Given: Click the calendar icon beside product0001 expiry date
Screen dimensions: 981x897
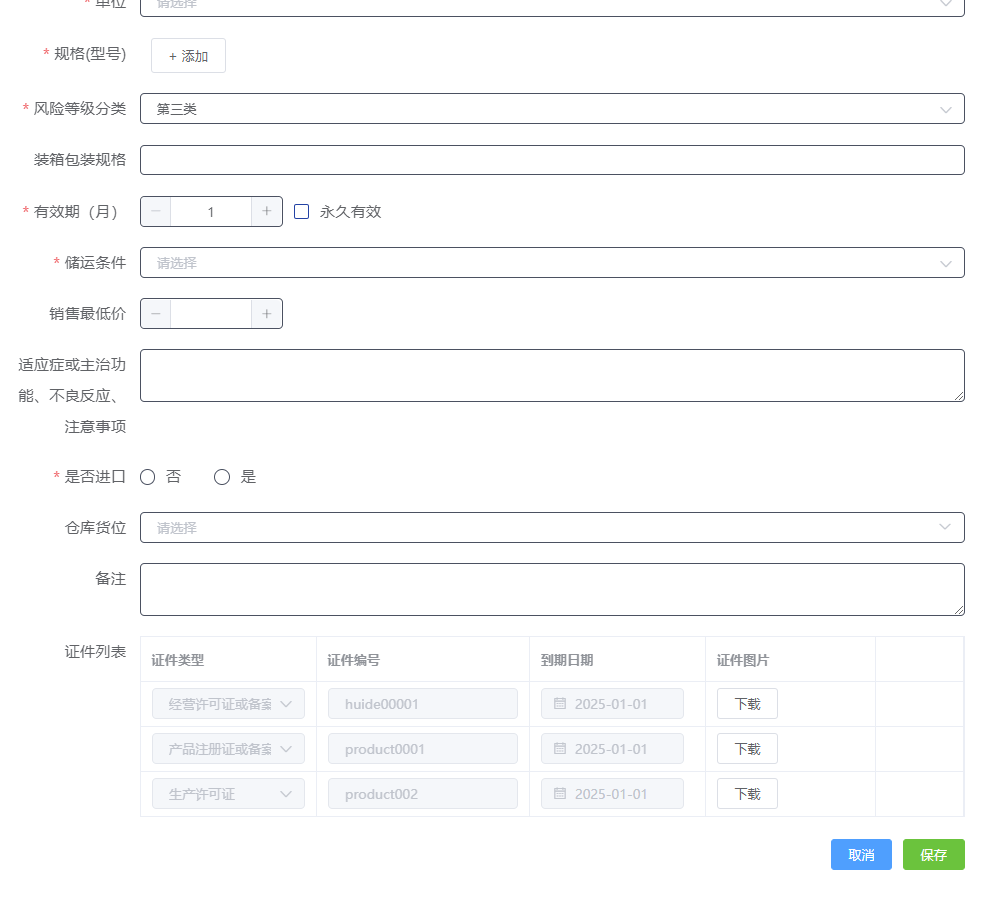Looking at the screenshot, I should tap(560, 748).
